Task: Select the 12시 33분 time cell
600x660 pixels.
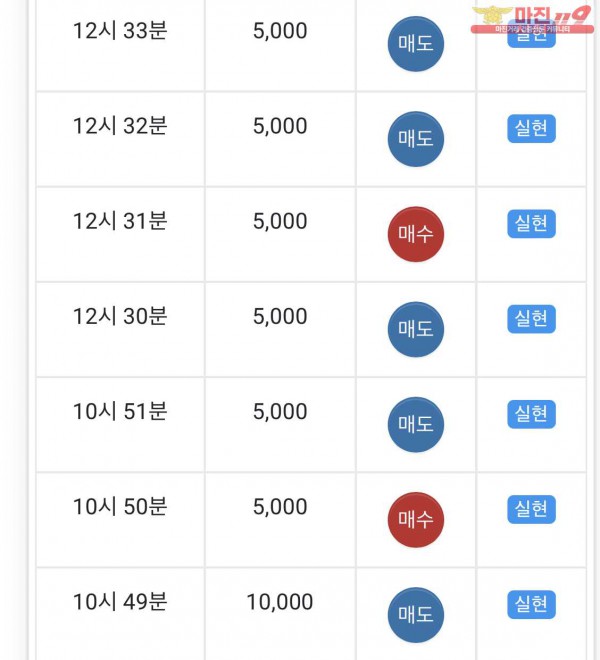Action: click(x=120, y=31)
